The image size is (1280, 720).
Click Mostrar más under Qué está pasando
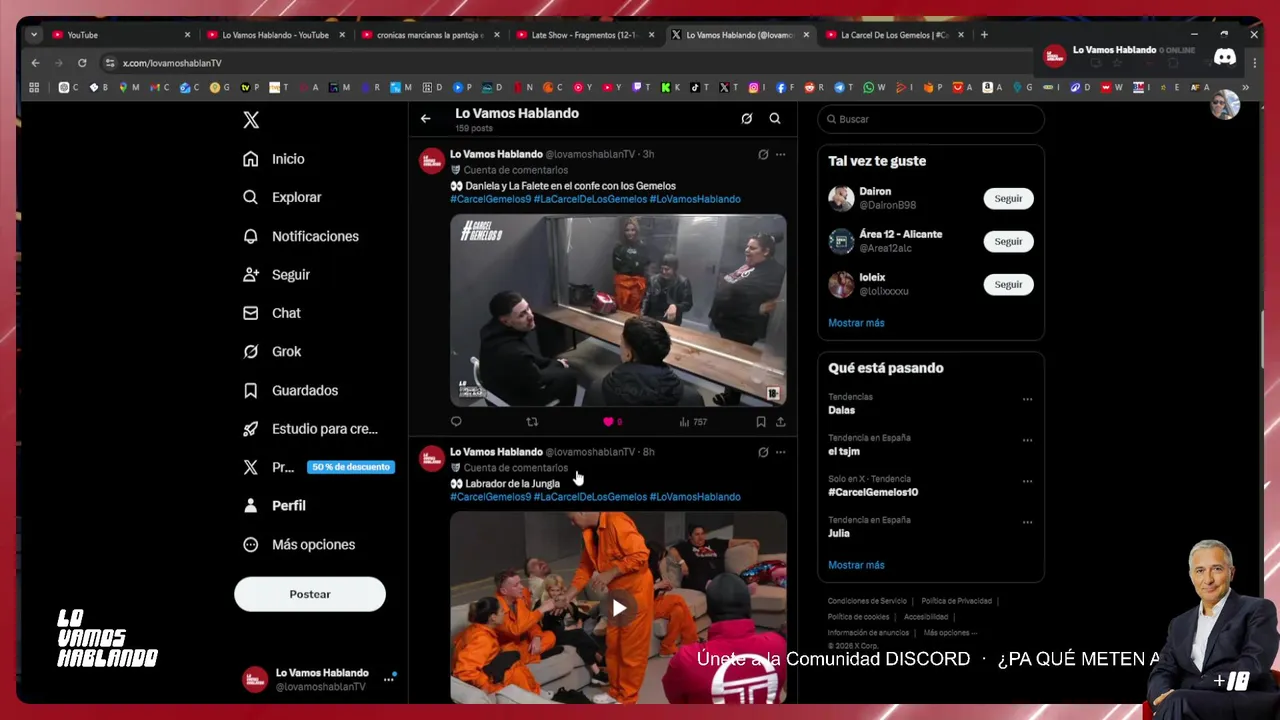tap(856, 565)
